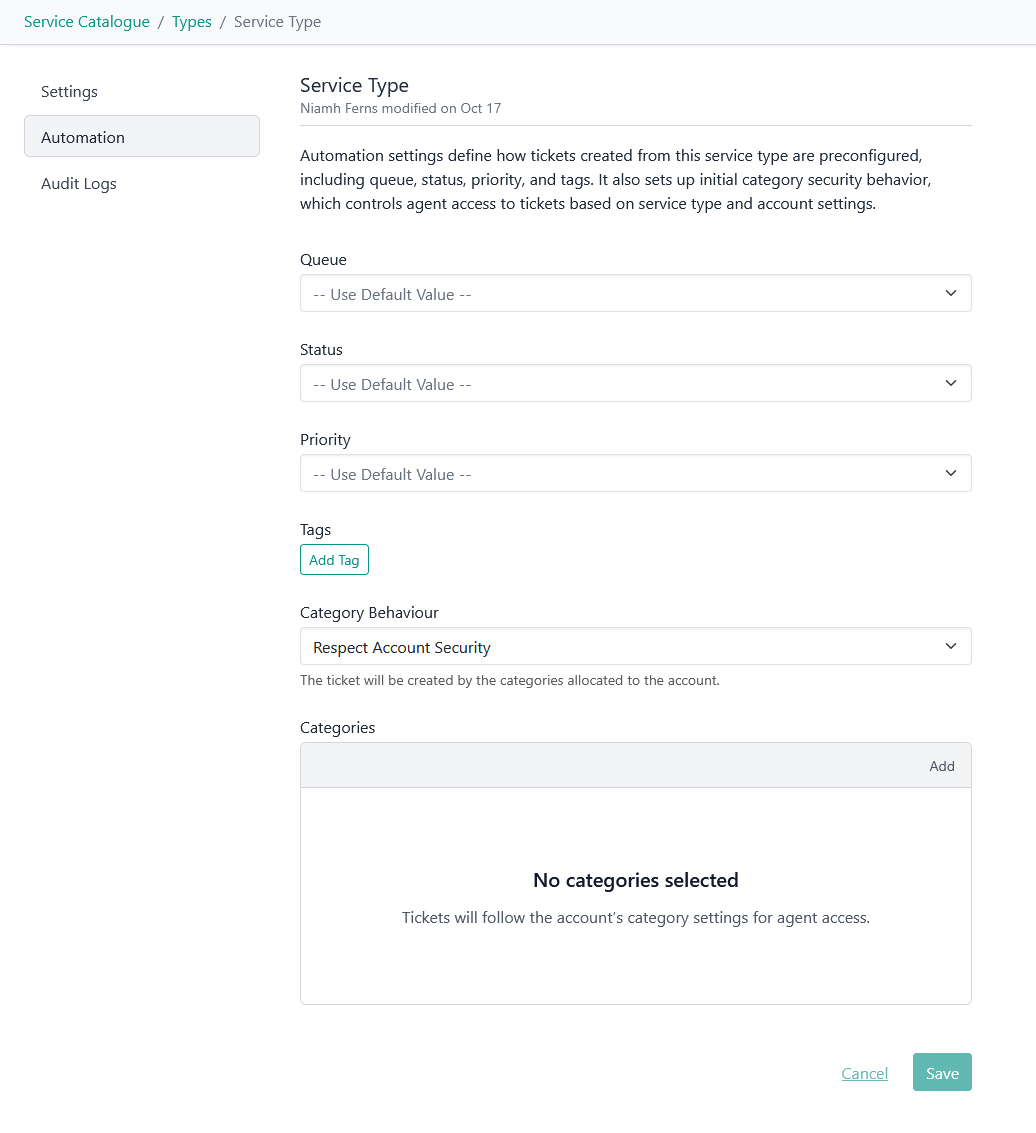The width and height of the screenshot is (1036, 1133).
Task: Click Add in the Categories header
Action: pos(942,766)
